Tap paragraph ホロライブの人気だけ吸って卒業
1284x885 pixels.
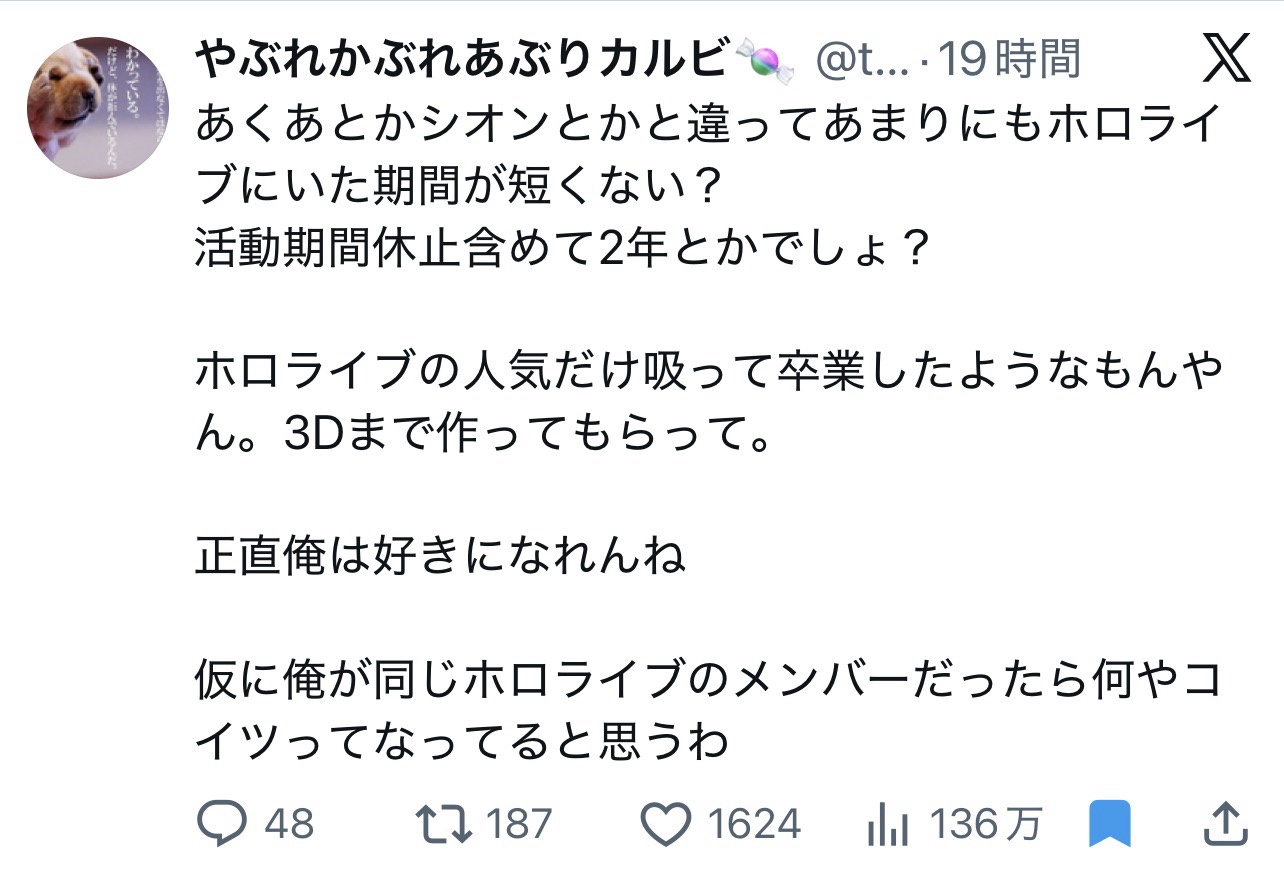[x=710, y=405]
